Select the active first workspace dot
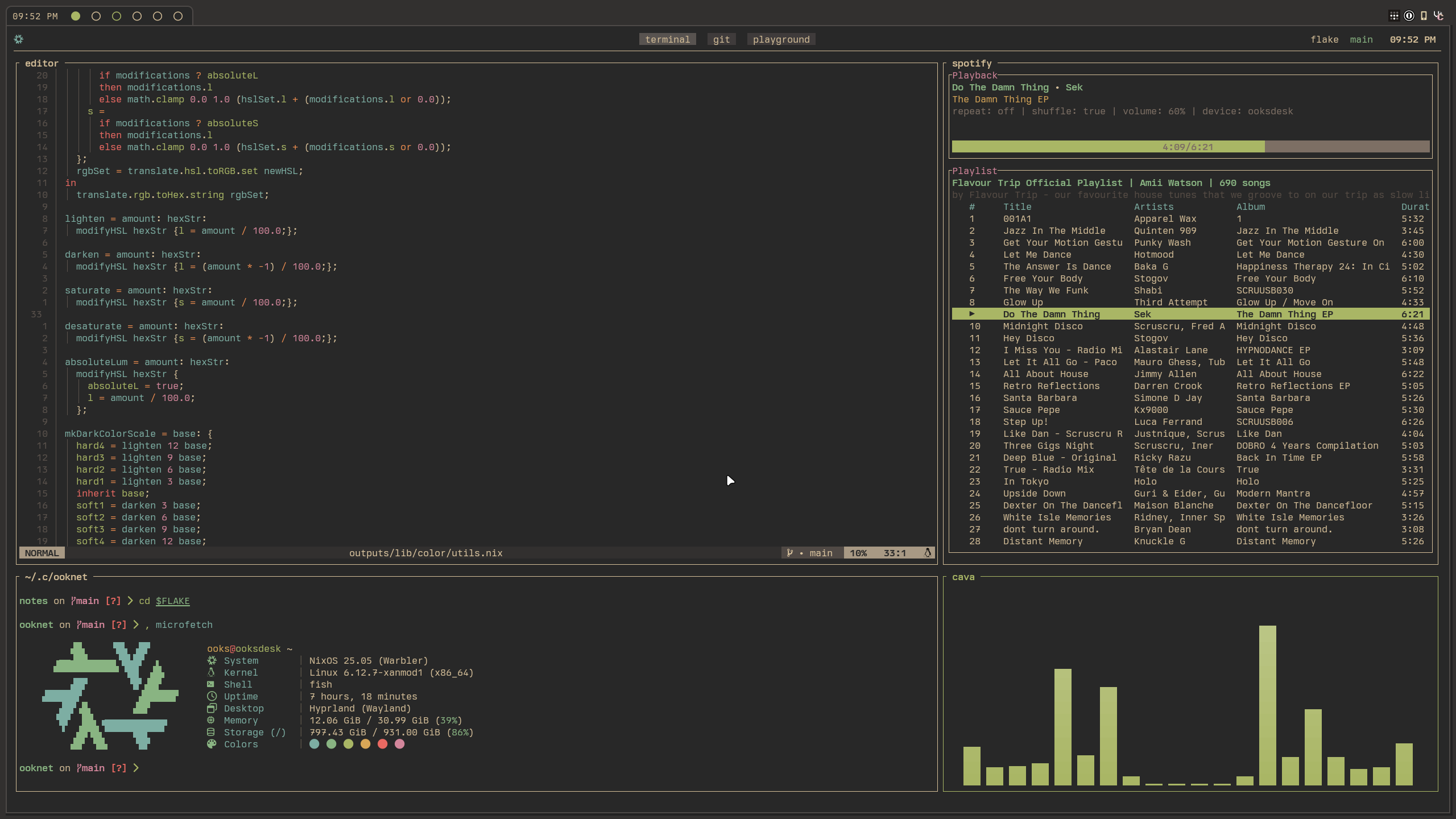This screenshot has height=819, width=1456. coord(76,16)
